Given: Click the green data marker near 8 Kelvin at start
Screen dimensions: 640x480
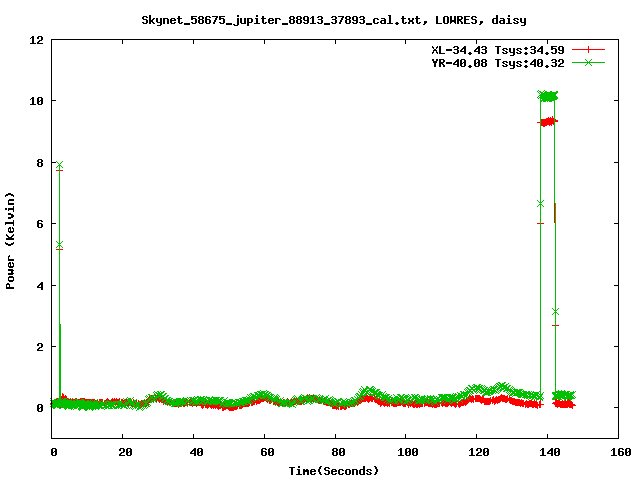Looking at the screenshot, I should [x=60, y=165].
